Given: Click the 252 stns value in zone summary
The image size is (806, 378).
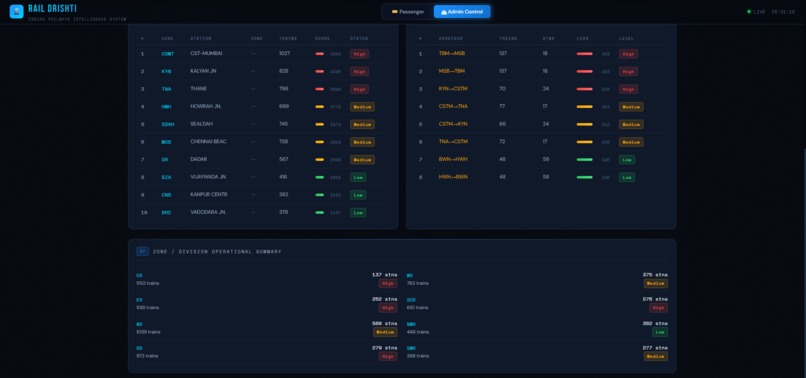Looking at the screenshot, I should pyautogui.click(x=384, y=299).
